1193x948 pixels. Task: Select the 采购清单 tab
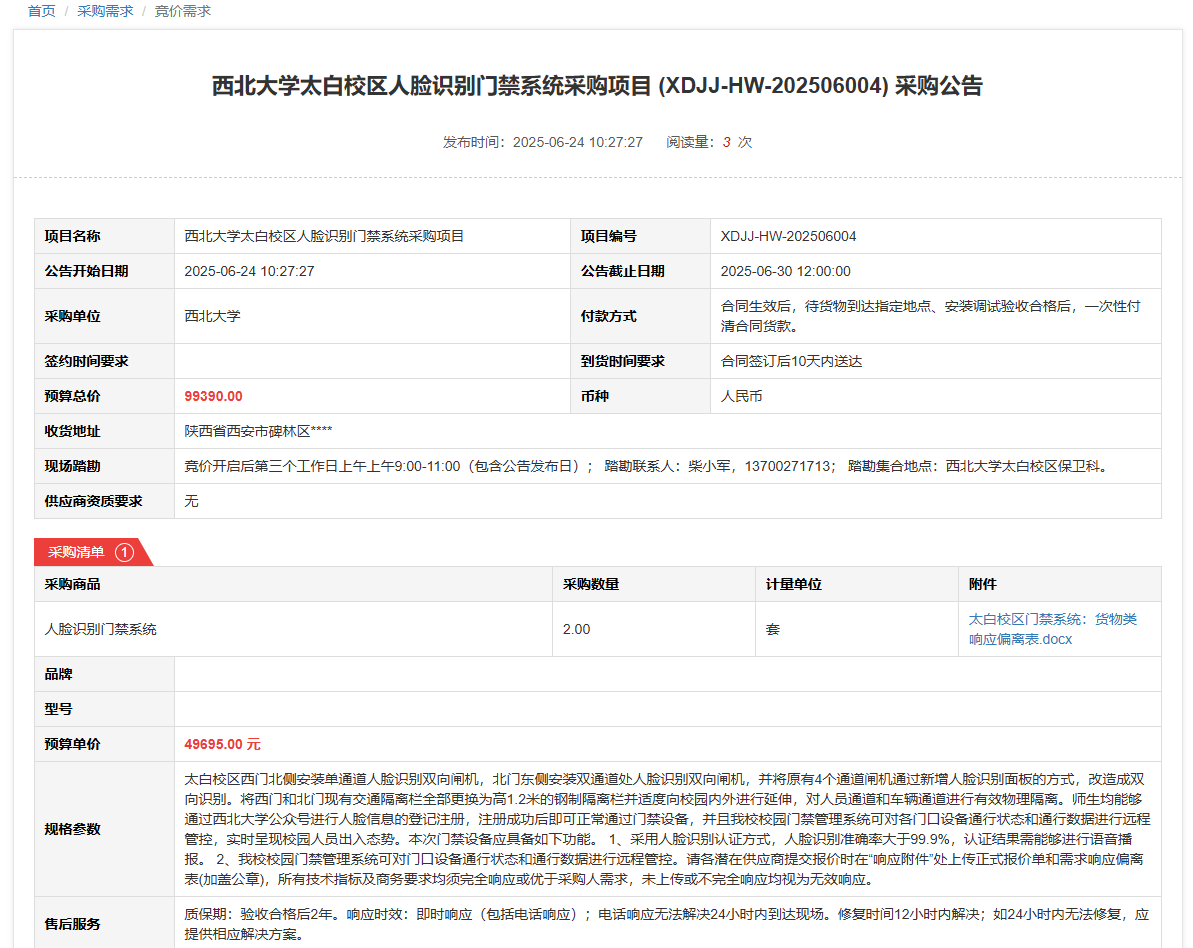pyautogui.click(x=77, y=552)
